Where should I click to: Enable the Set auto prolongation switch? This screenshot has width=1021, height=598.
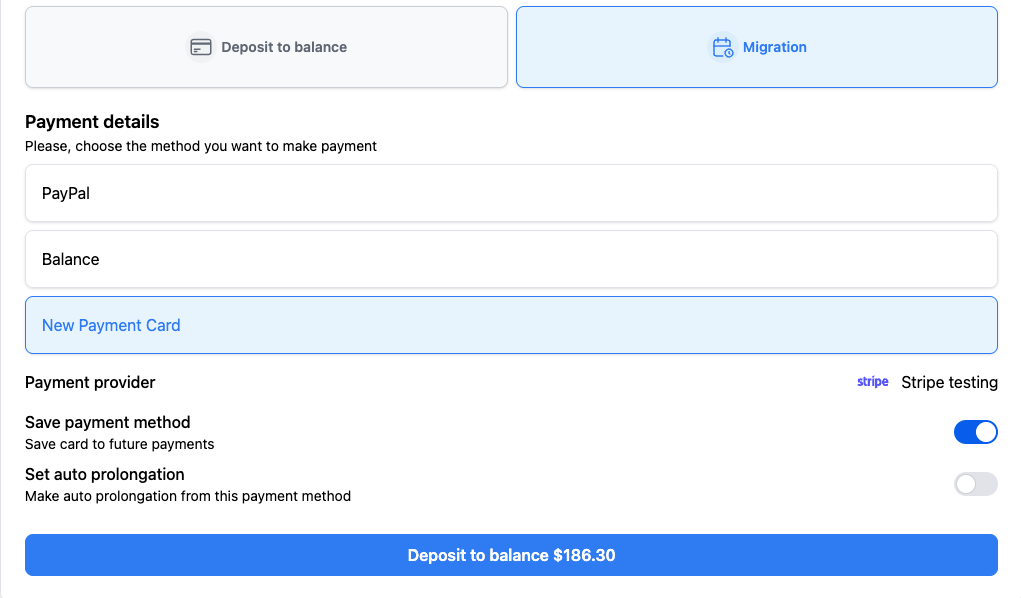[x=975, y=484]
